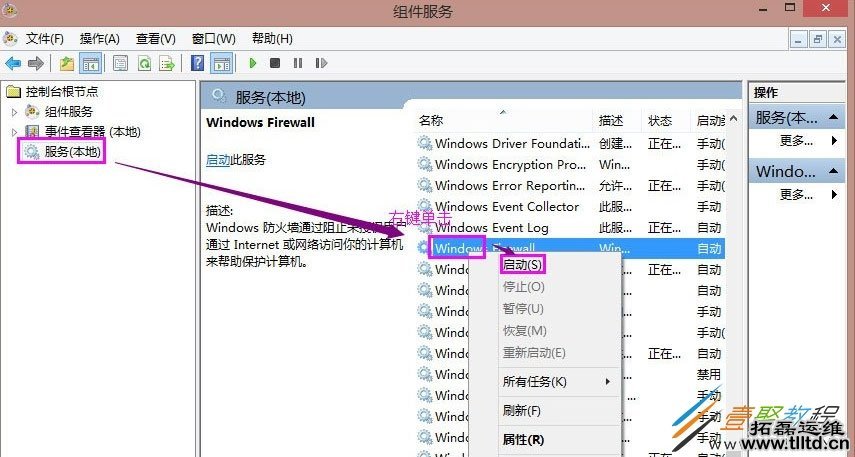Select 服务(本地) in the console tree
This screenshot has height=457, width=855.
tap(72, 152)
